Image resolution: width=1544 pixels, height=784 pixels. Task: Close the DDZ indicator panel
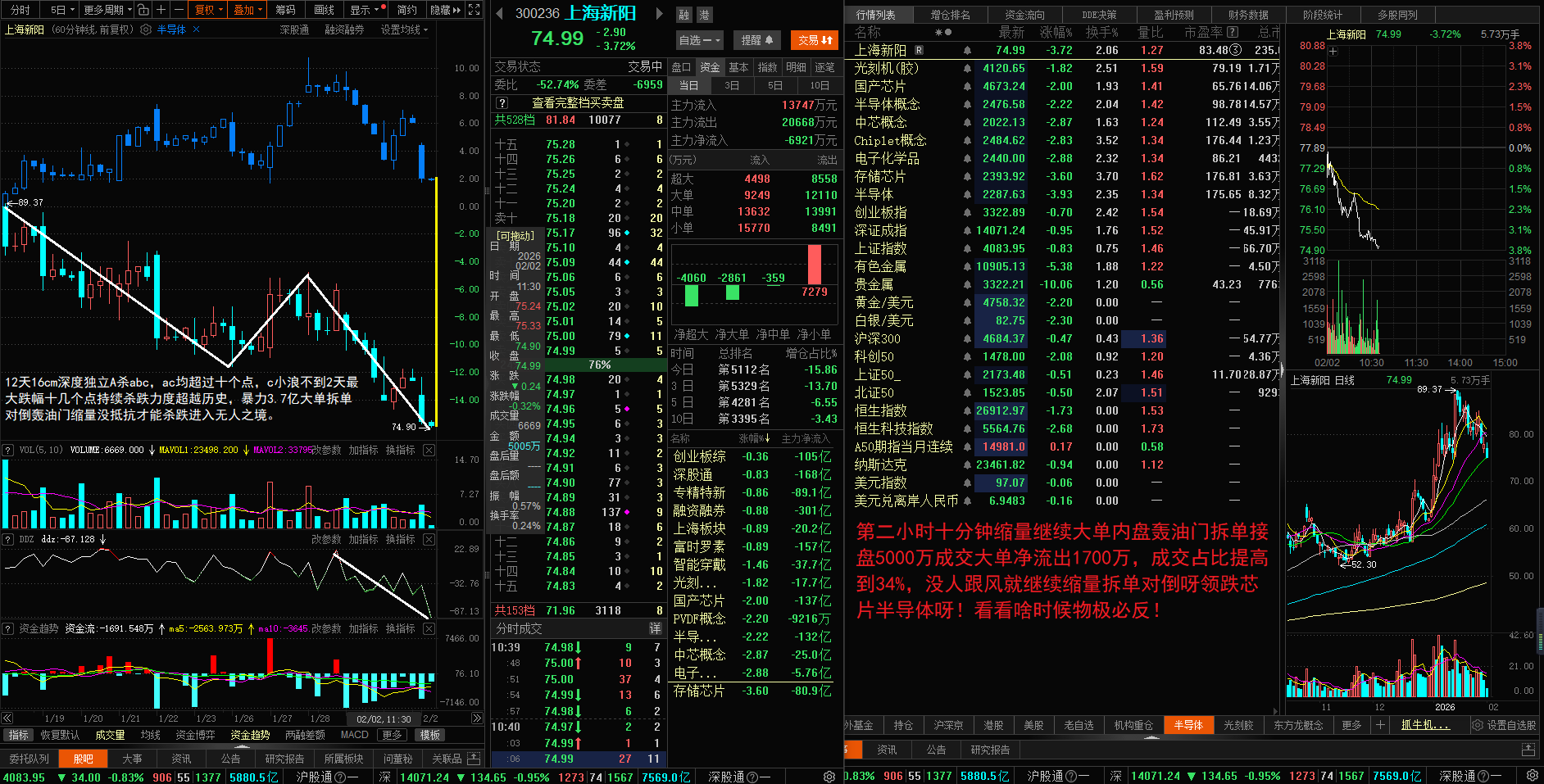click(x=429, y=539)
